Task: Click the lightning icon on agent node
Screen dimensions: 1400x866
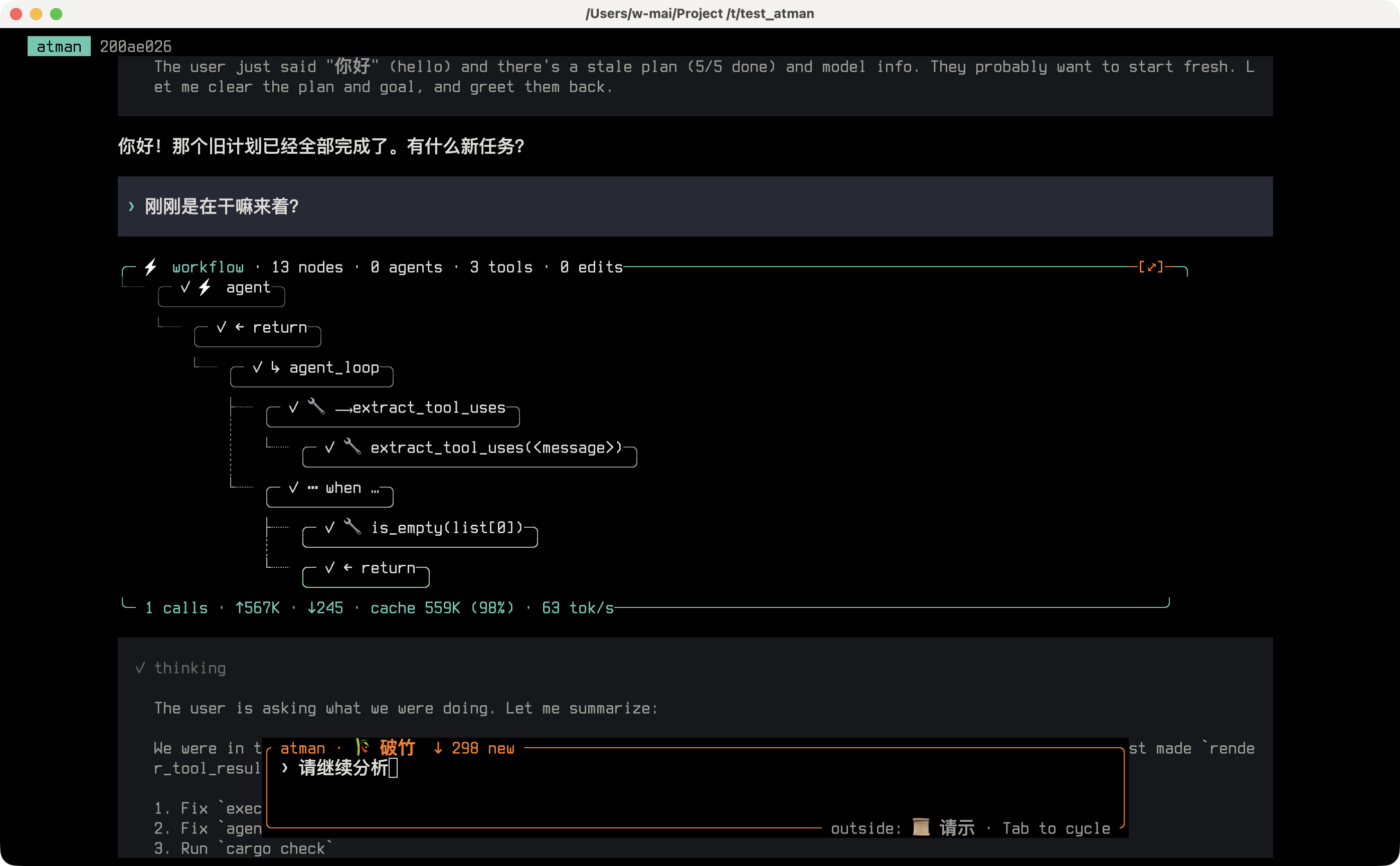Action: click(205, 287)
